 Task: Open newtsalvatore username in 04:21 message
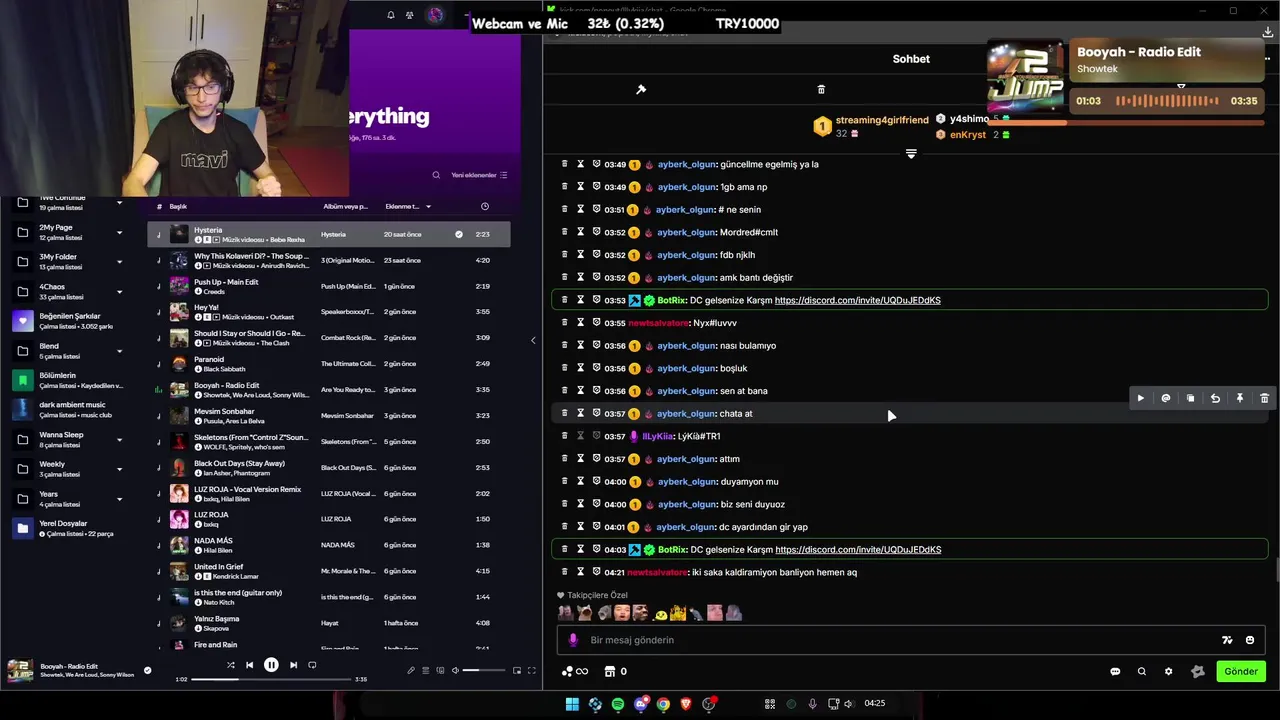pos(657,572)
